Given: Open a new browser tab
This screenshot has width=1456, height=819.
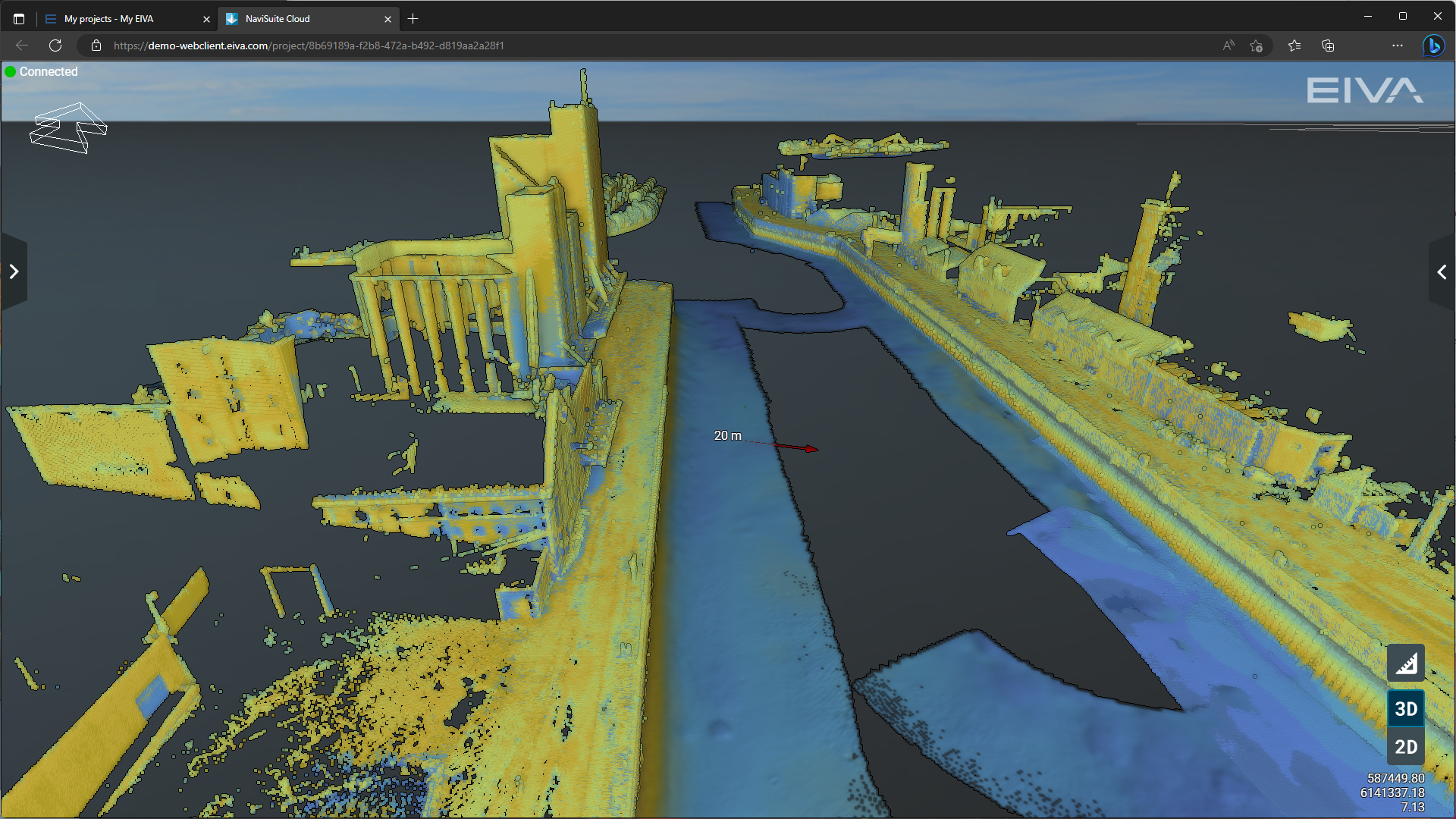Looking at the screenshot, I should [x=413, y=19].
